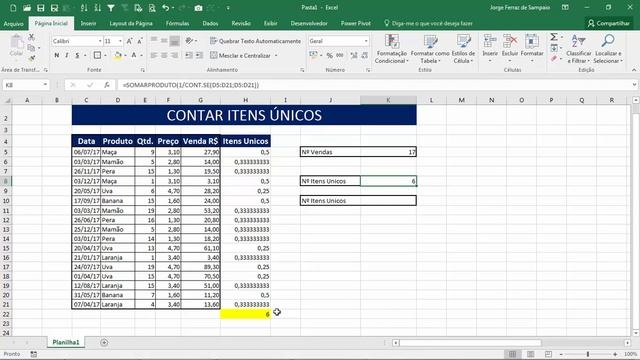Click the Name Box showing K8
The image size is (640, 360).
[26, 85]
